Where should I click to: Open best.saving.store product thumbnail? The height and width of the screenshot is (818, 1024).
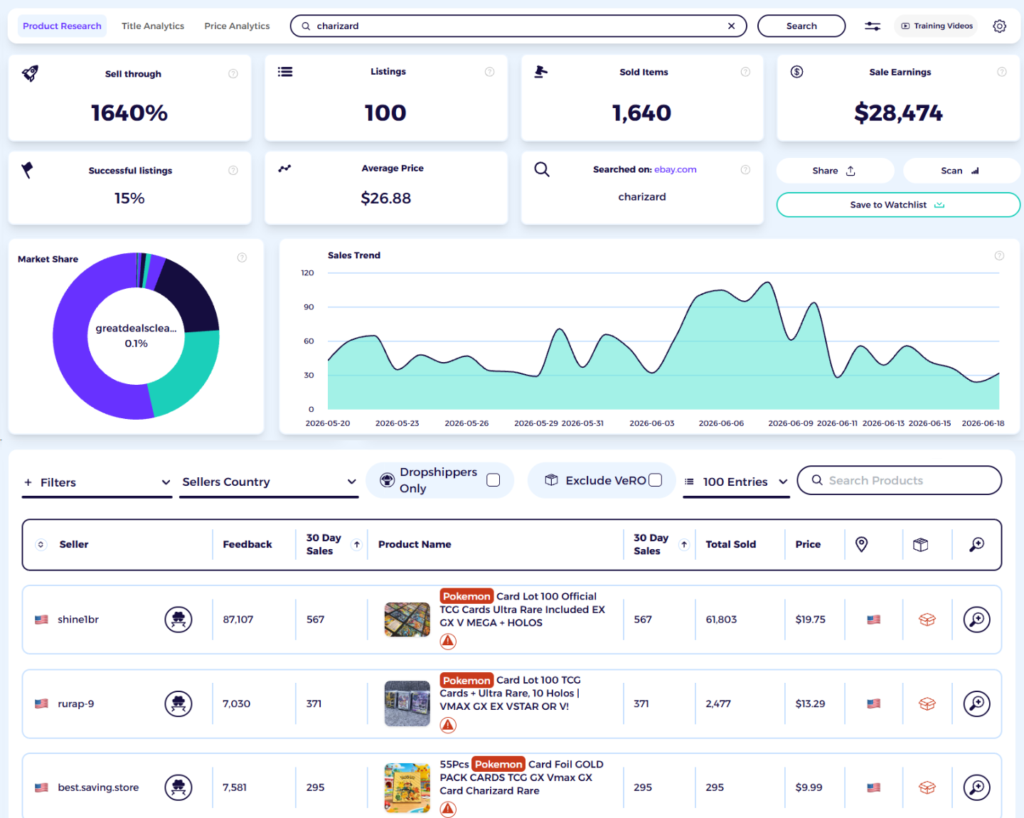click(408, 788)
